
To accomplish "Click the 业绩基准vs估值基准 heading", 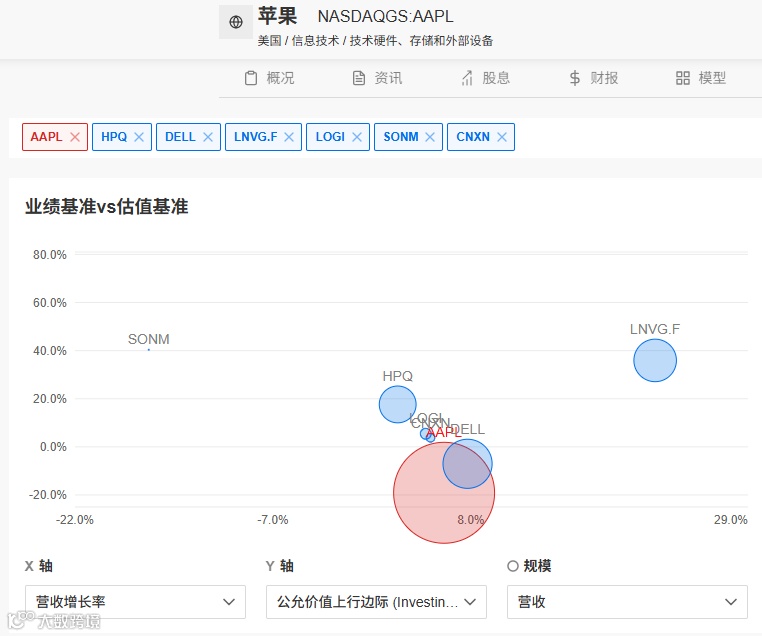I will click(x=107, y=206).
